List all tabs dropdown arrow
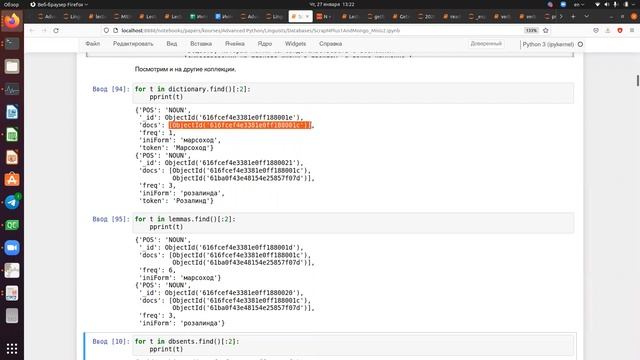 click(587, 17)
